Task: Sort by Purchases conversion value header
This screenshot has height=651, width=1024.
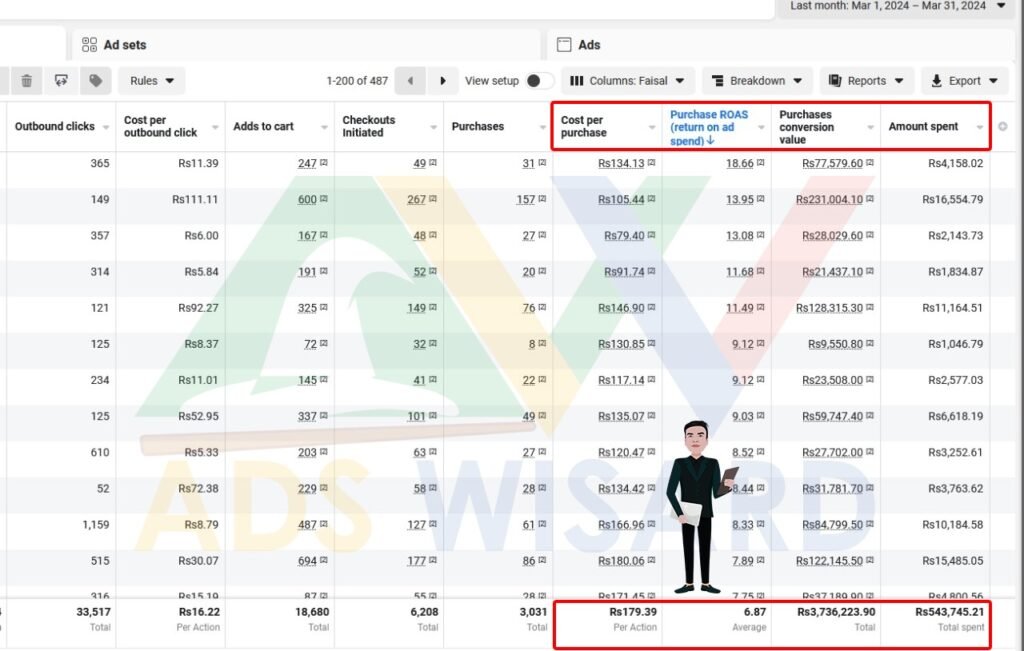Action: (x=807, y=127)
